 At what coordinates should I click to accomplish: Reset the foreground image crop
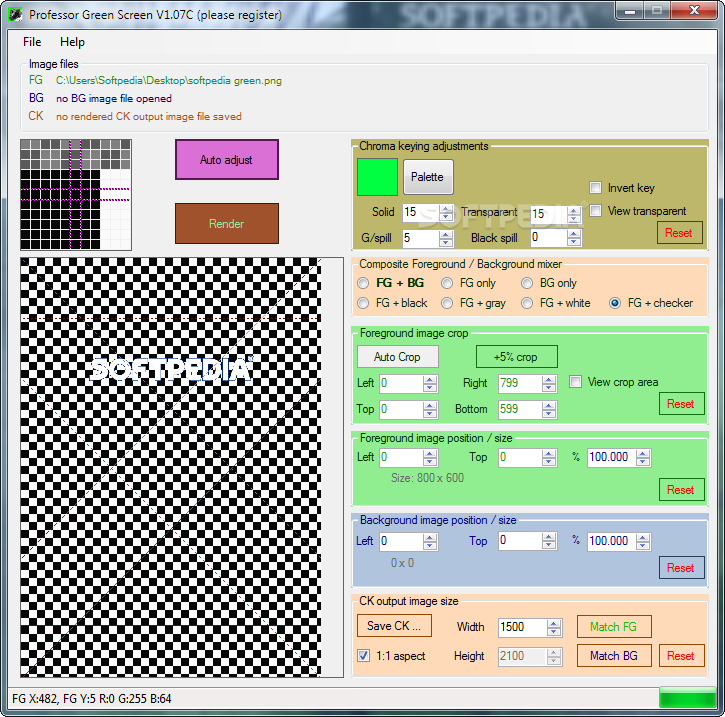682,404
